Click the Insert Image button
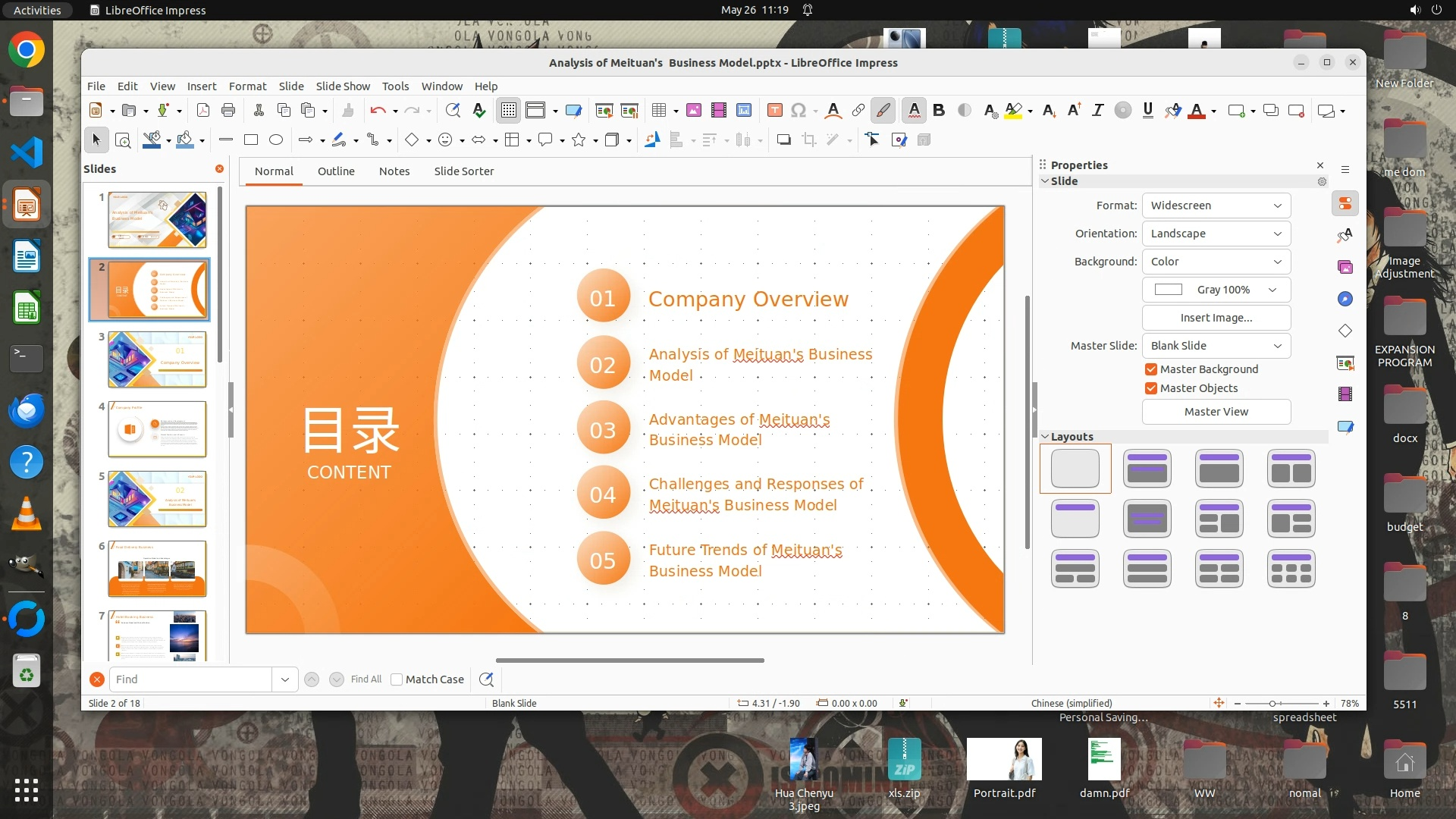Viewport: 1456px width, 819px height. (1216, 318)
